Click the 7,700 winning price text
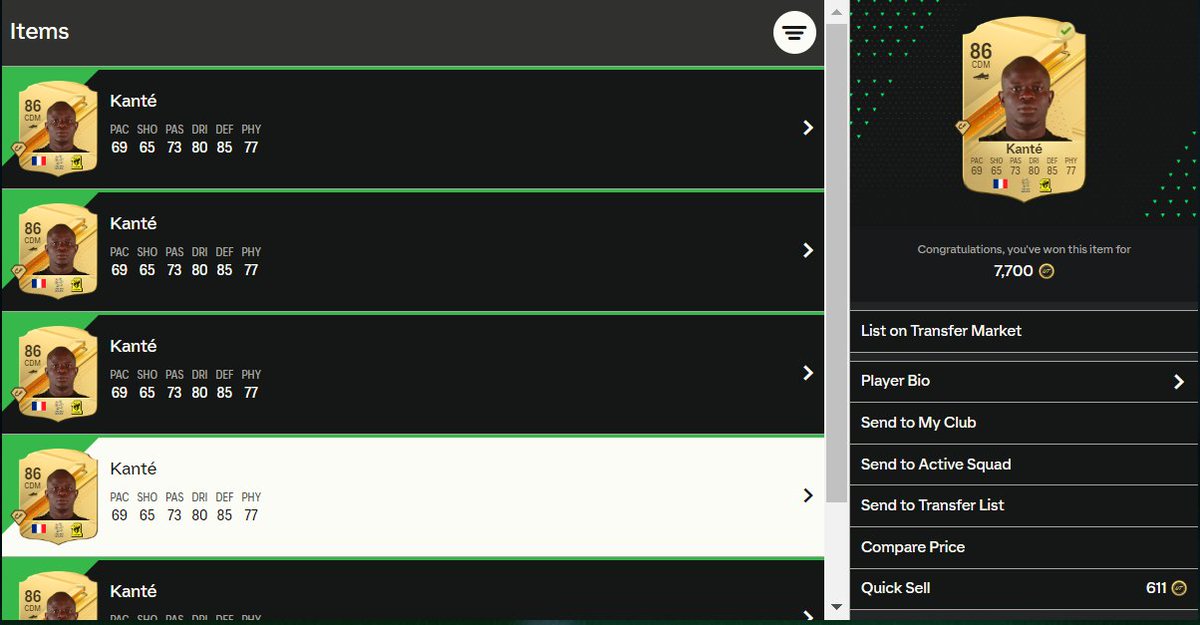The image size is (1200, 625). click(1014, 271)
